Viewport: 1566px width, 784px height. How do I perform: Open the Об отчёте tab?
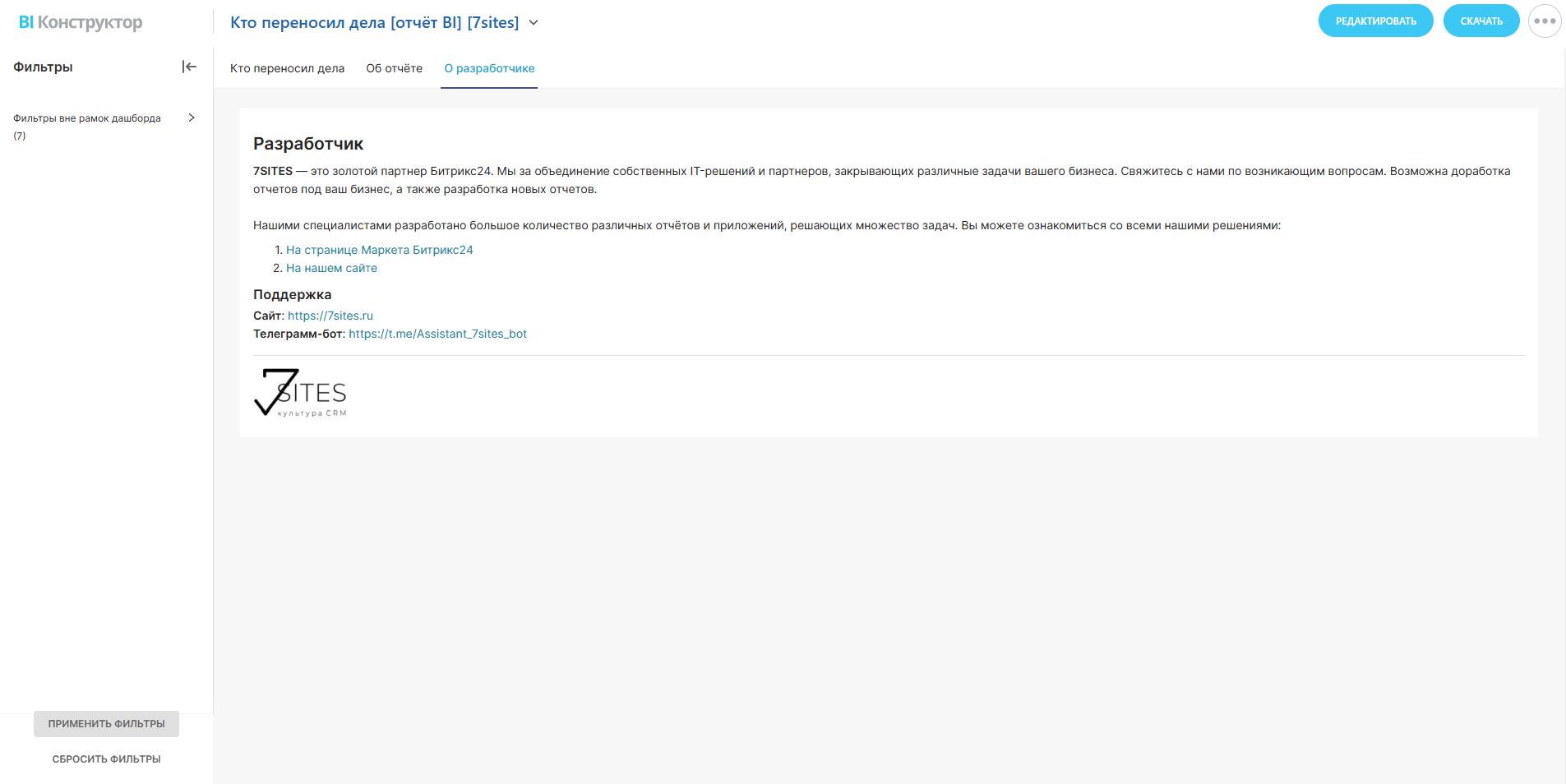(395, 68)
